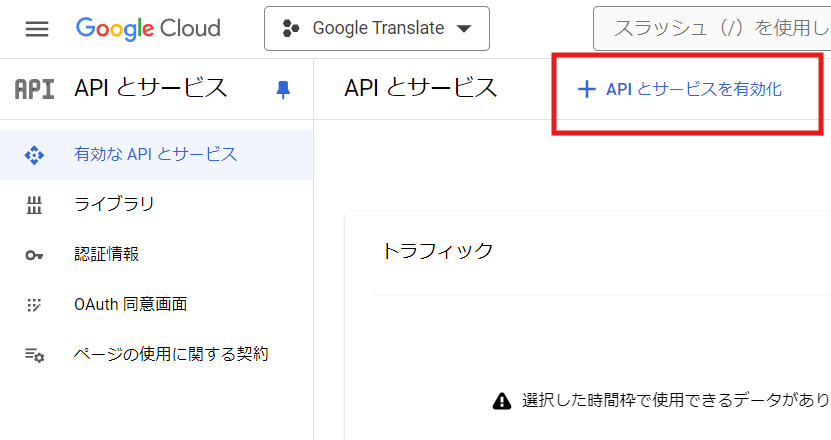The image size is (831, 440).
Task: Click the key icon for 認証情報
Action: 34,255
